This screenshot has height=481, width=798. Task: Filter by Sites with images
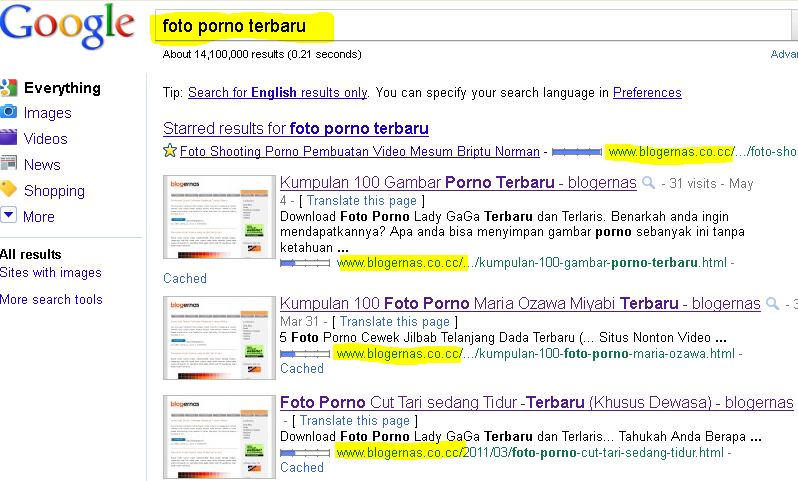tap(51, 273)
